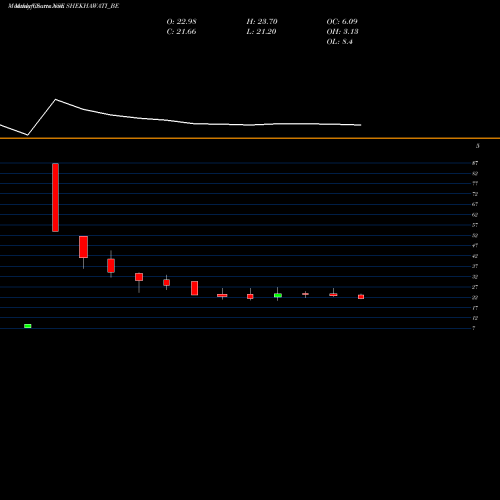Viewport: 500px width, 500px height.
Task: Click the 87 price axis label
Action: point(475,163)
